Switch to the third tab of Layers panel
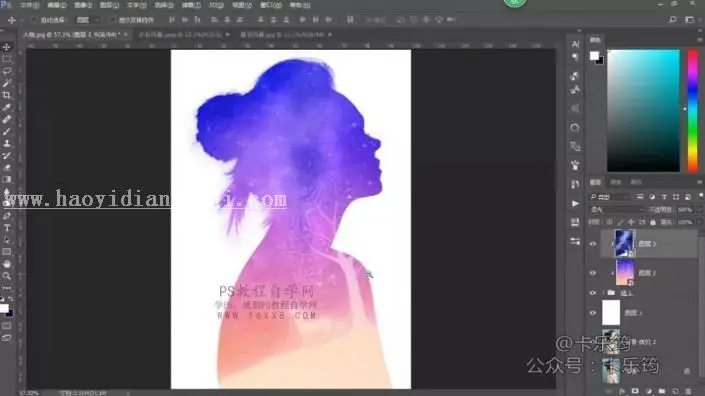This screenshot has width=705, height=396. click(636, 182)
